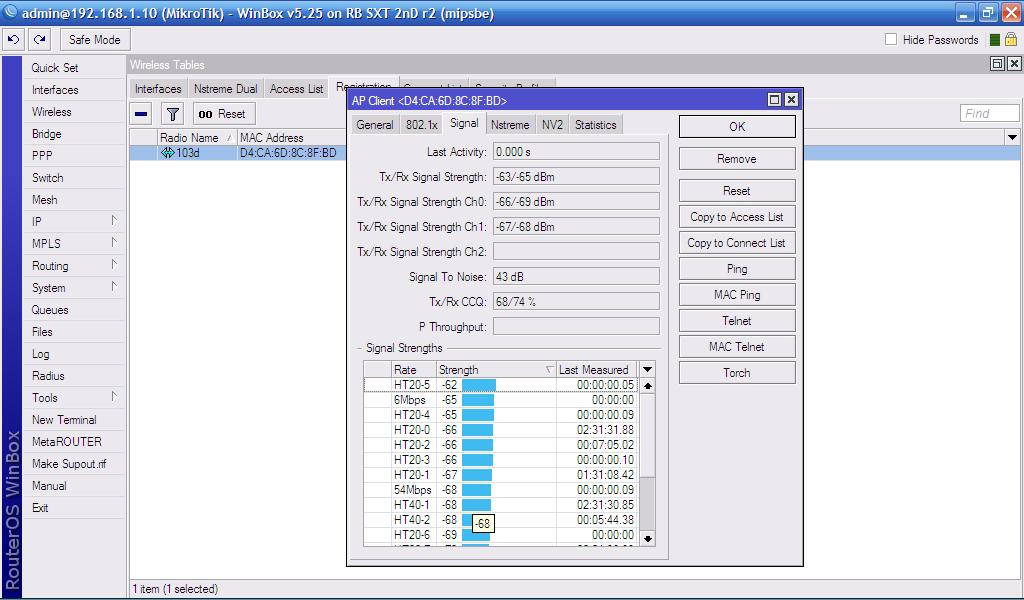Click the green status indicator icon
Image resolution: width=1024 pixels, height=600 pixels.
[x=995, y=40]
